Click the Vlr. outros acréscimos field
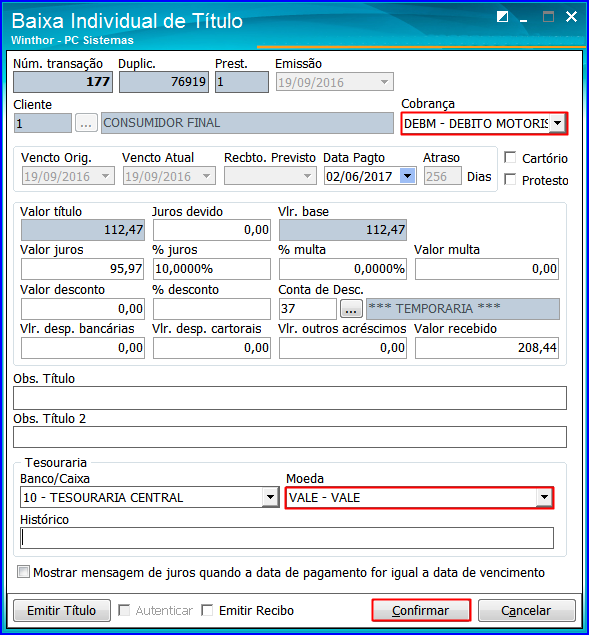 pyautogui.click(x=343, y=348)
